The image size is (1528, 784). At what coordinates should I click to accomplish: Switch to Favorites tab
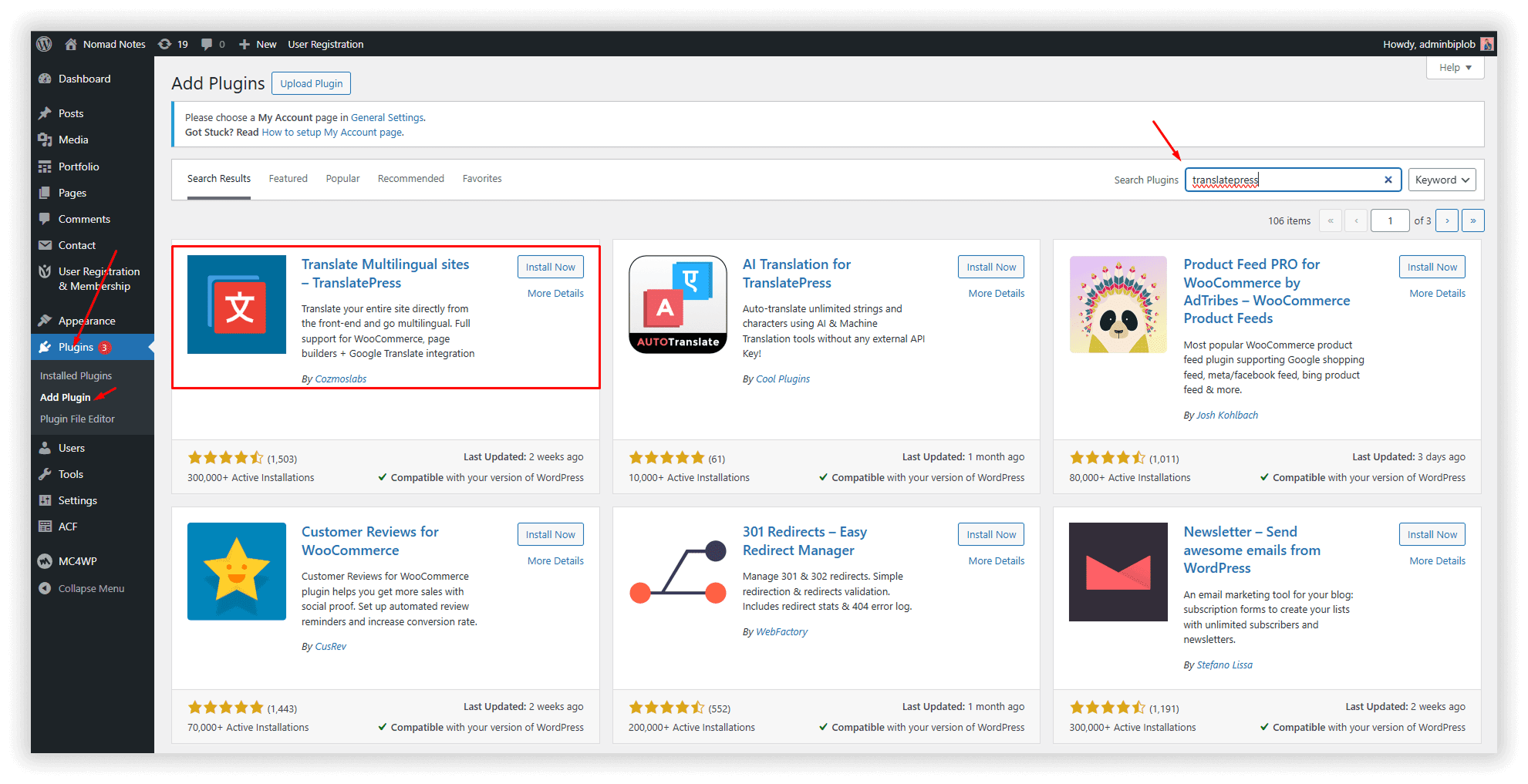click(482, 178)
